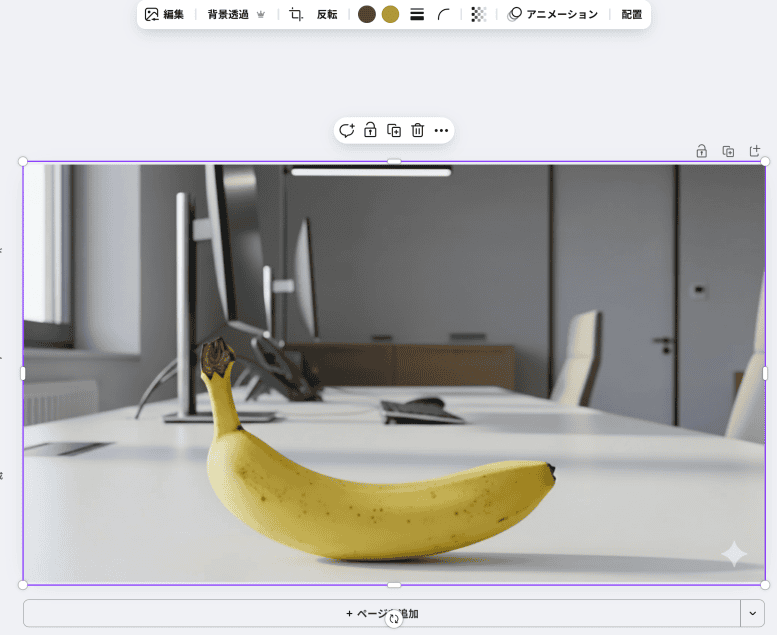Open the アニメーション animation panel

click(x=552, y=15)
